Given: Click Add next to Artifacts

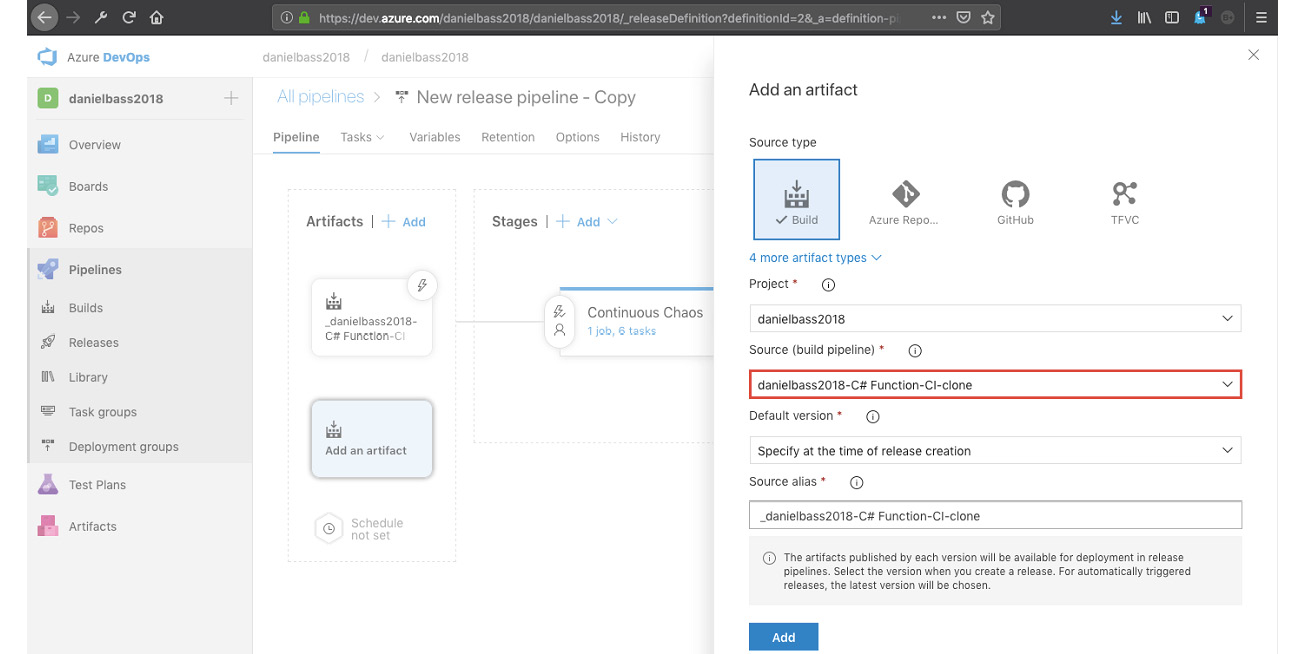Looking at the screenshot, I should (405, 222).
